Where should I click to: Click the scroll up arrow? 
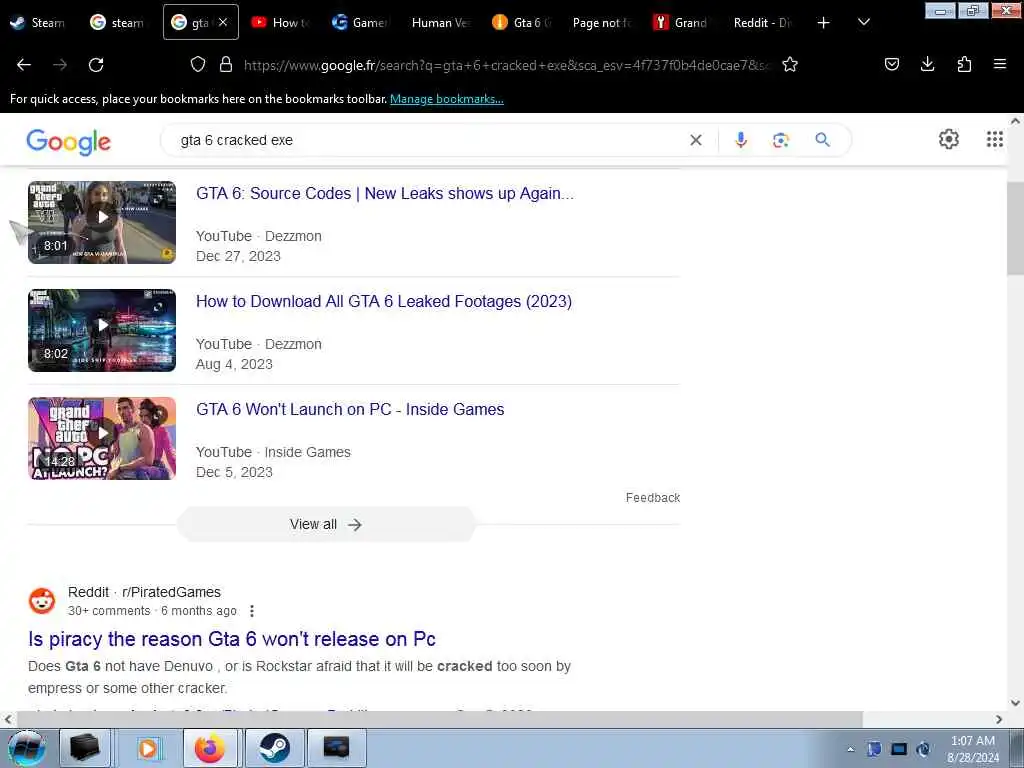(x=1015, y=121)
